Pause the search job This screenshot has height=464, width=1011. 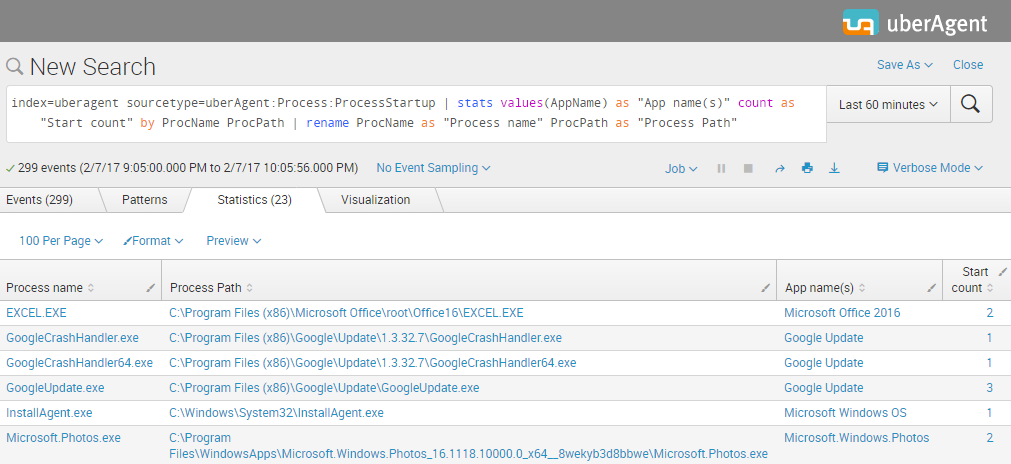point(721,168)
